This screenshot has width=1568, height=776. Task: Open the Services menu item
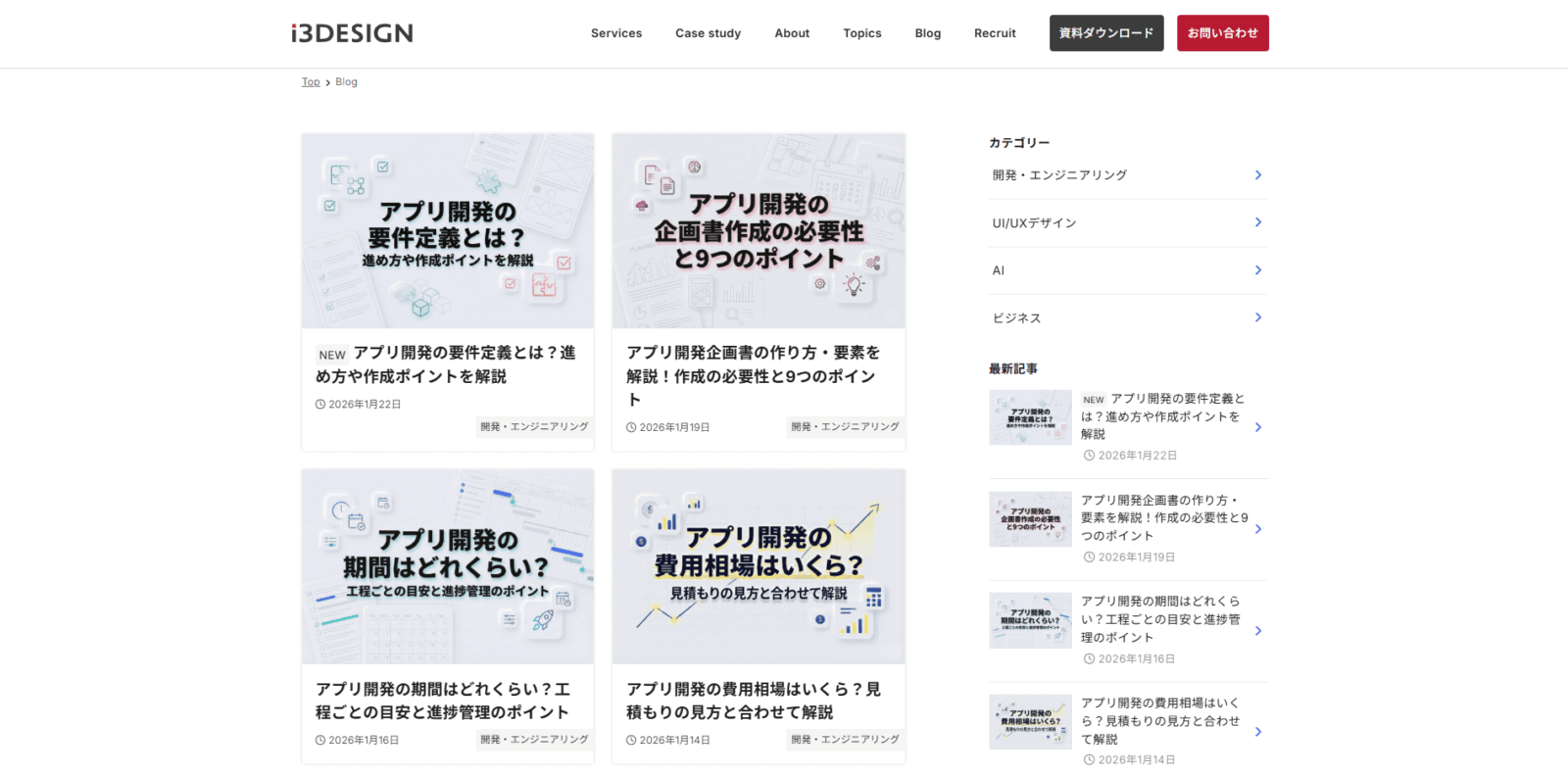616,33
